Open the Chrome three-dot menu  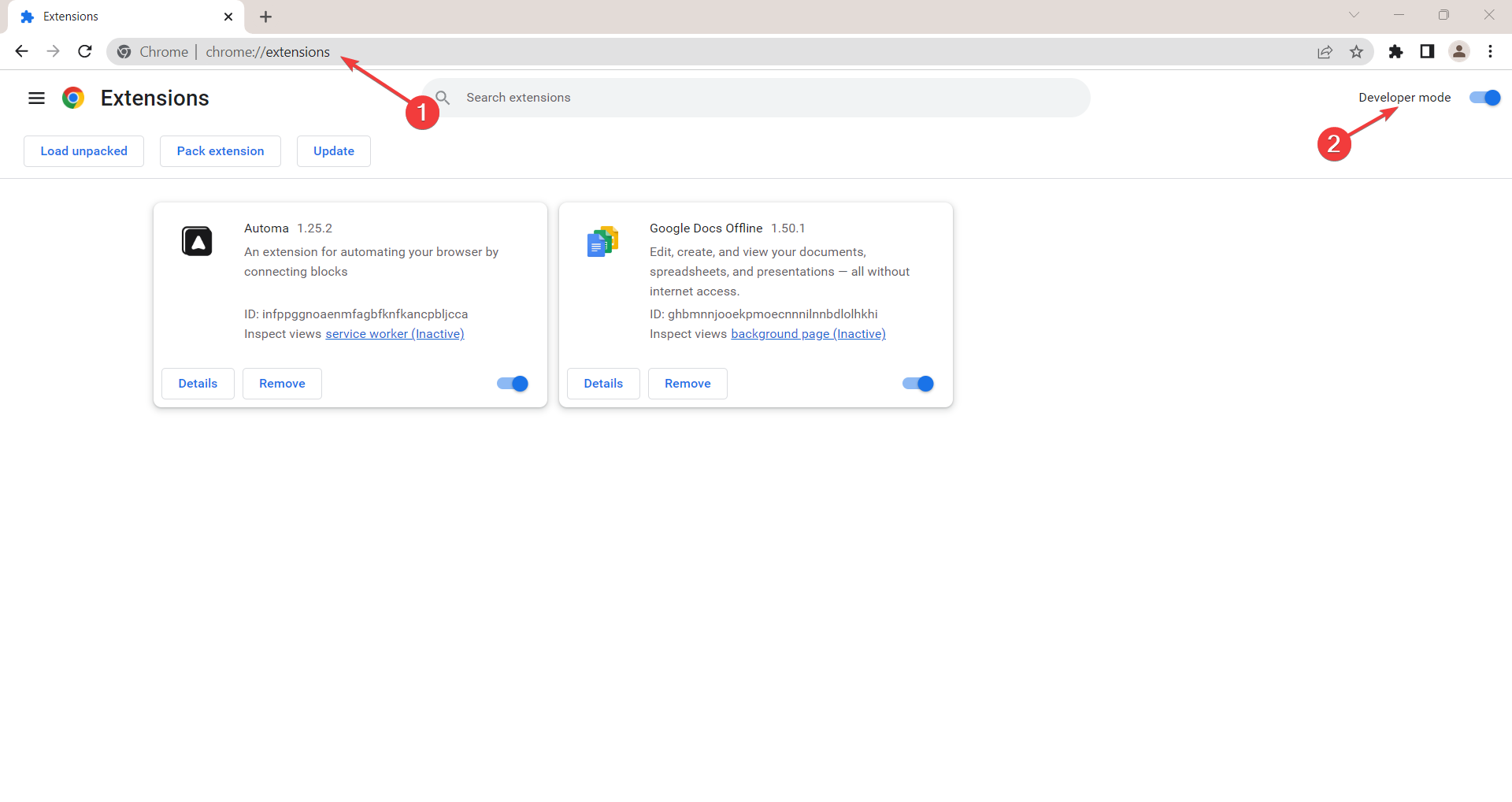click(x=1490, y=52)
